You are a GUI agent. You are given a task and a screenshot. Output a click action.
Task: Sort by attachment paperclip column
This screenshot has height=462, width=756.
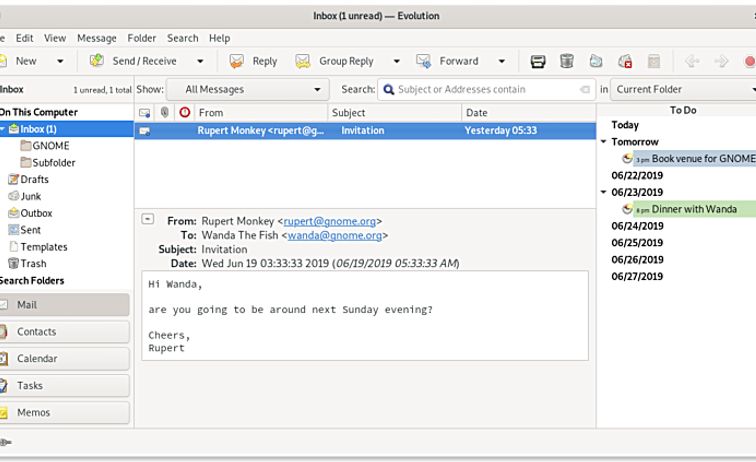(165, 113)
